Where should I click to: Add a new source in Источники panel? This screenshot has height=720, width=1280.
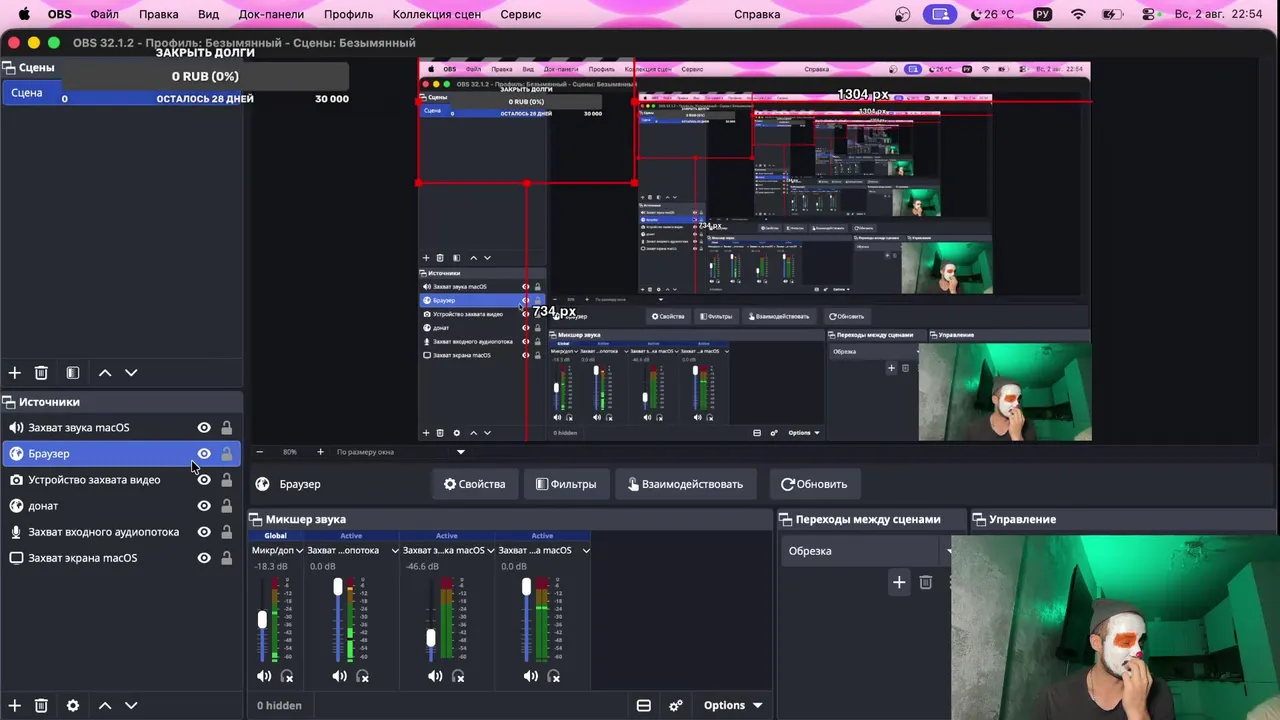[x=14, y=705]
